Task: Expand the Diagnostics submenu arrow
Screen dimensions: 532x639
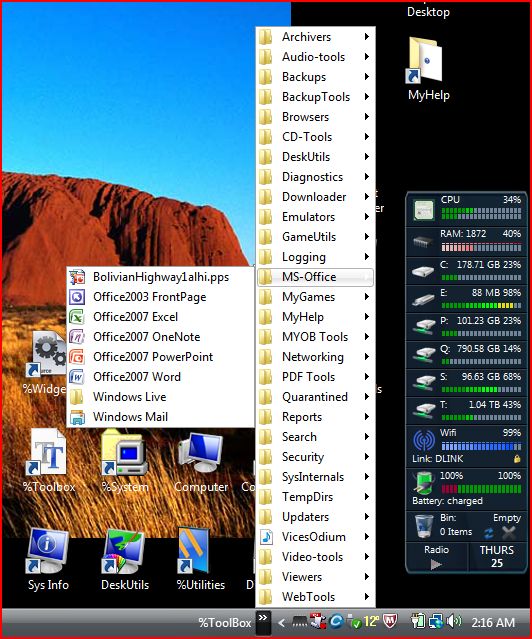Action: 367,176
